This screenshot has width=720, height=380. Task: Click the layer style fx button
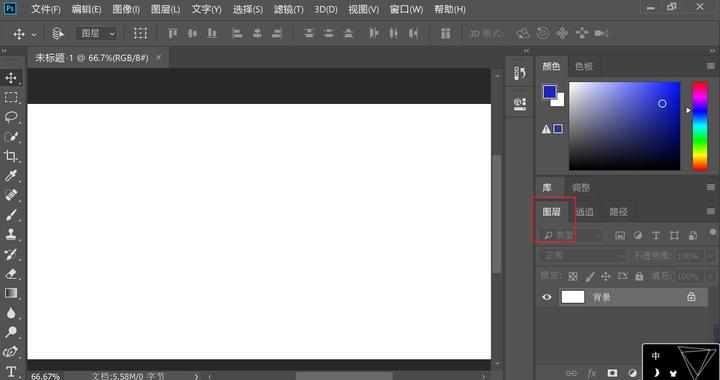point(591,373)
